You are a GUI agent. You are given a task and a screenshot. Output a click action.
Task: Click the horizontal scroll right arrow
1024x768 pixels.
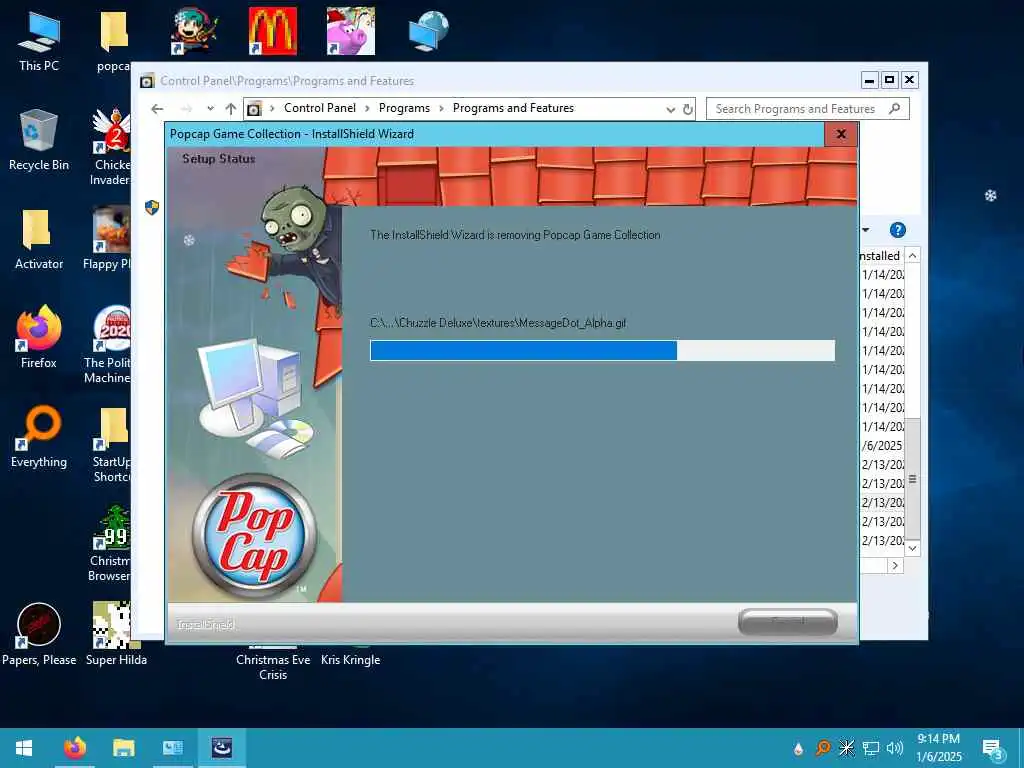[x=895, y=566]
